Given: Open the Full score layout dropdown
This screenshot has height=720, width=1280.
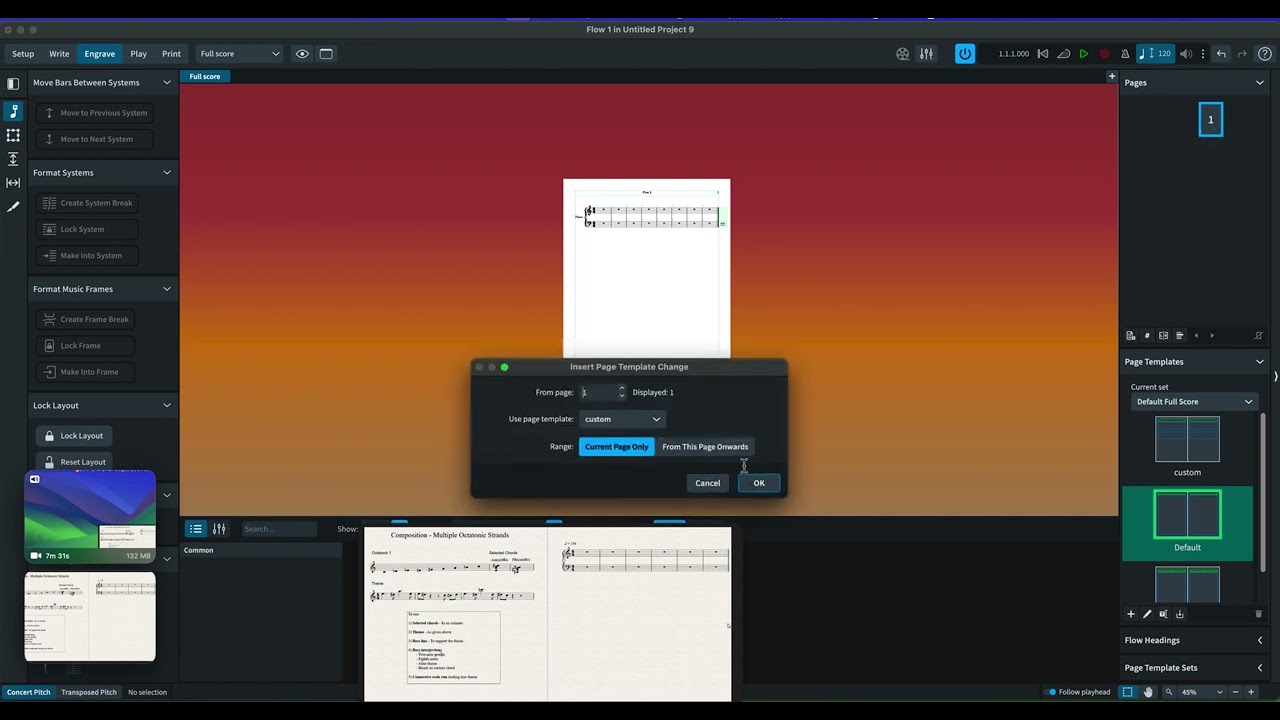Looking at the screenshot, I should 239,54.
